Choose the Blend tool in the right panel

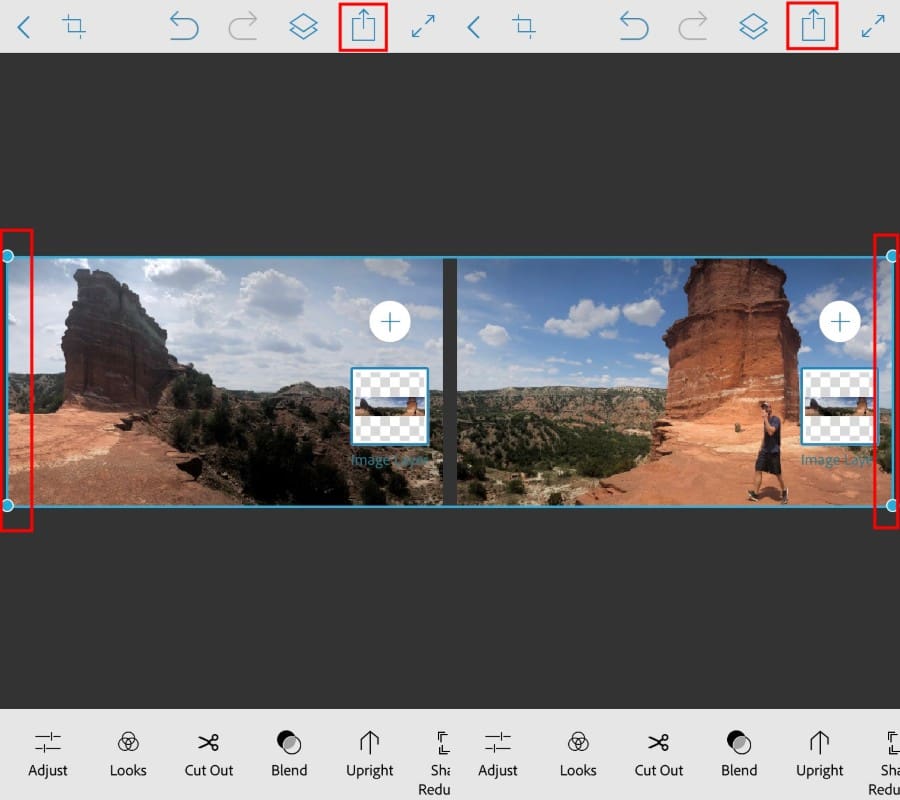pos(739,754)
